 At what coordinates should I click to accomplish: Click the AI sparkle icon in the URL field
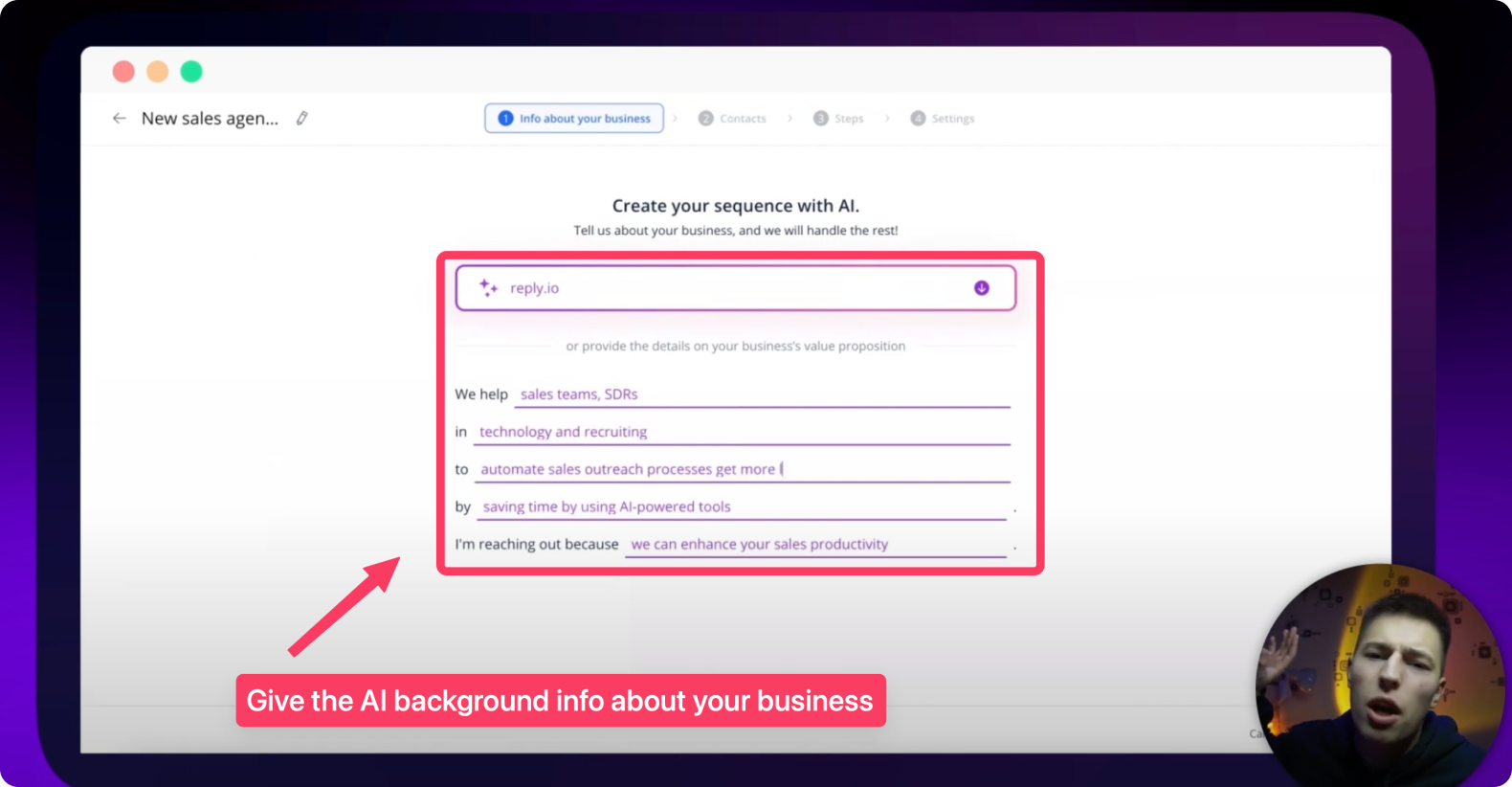click(488, 288)
